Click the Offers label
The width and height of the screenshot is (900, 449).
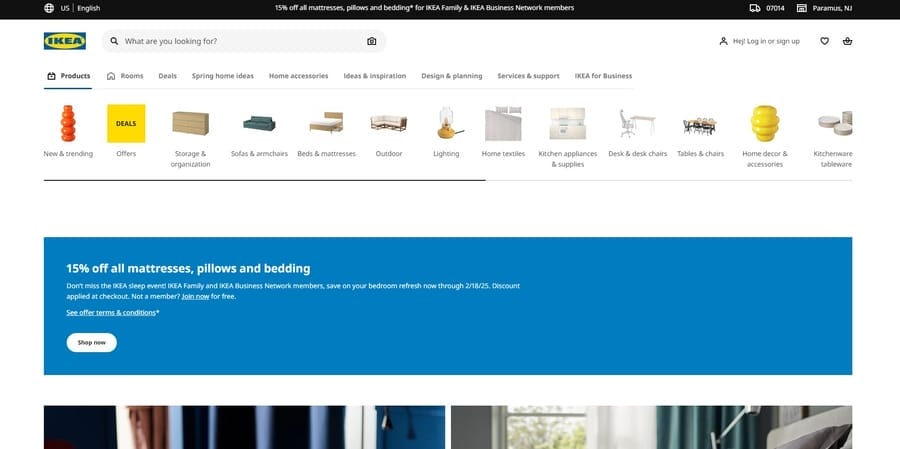click(x=126, y=154)
